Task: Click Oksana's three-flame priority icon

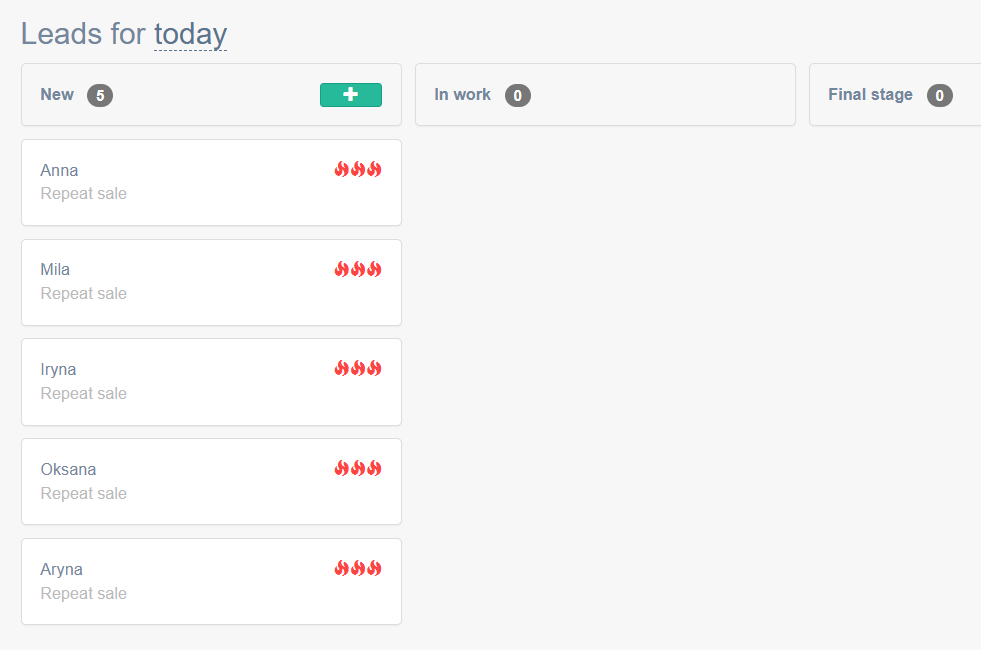Action: tap(358, 468)
